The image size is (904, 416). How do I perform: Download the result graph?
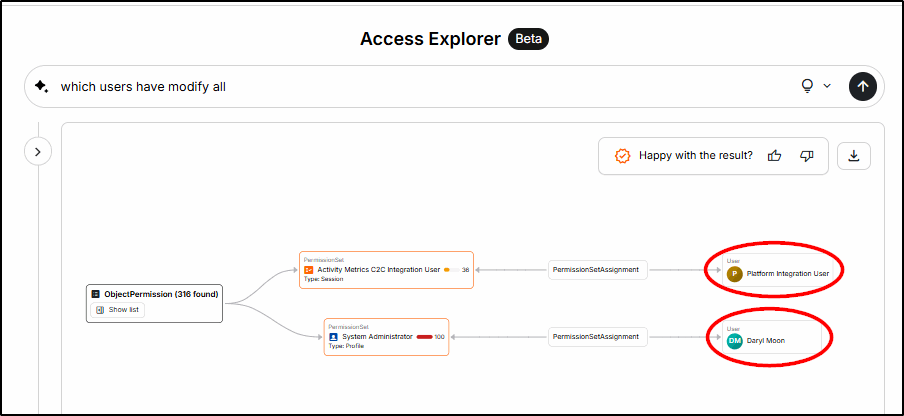(x=854, y=155)
